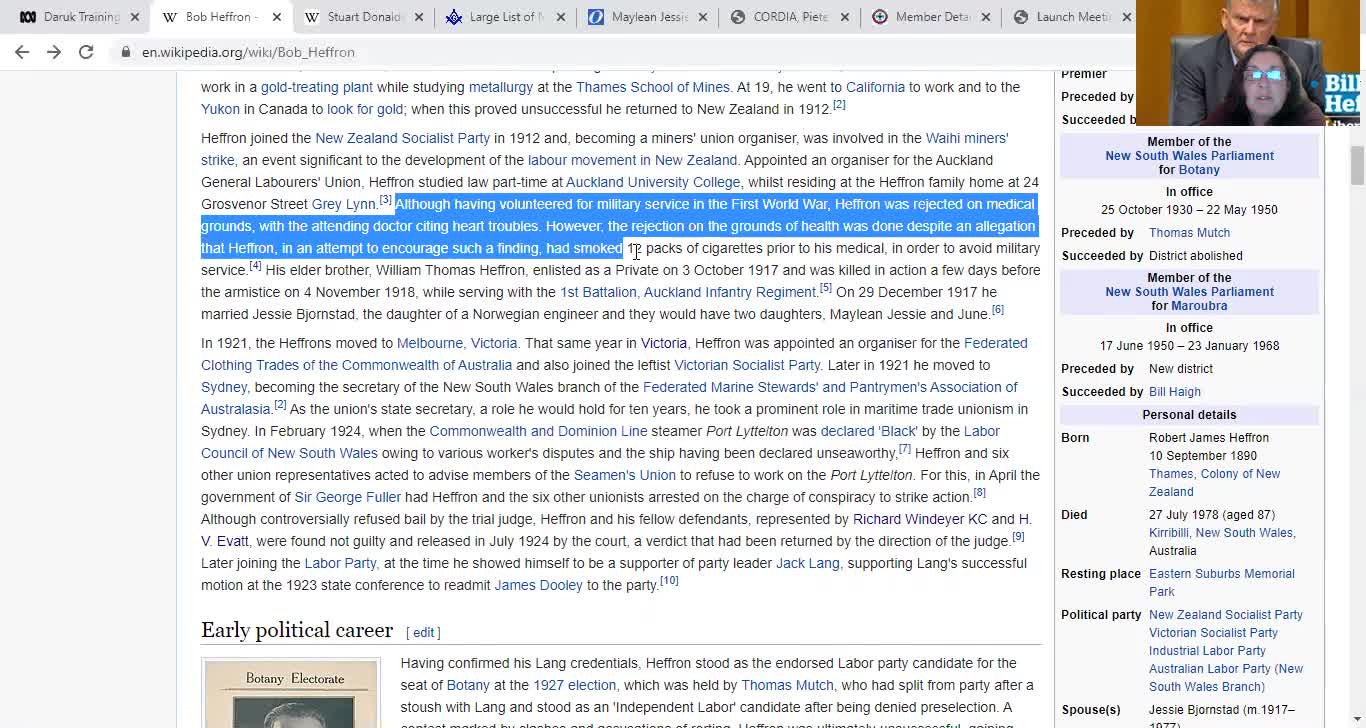Viewport: 1366px width, 728px height.
Task: Click the page vertical scrollbar thumb
Action: pyautogui.click(x=1357, y=165)
